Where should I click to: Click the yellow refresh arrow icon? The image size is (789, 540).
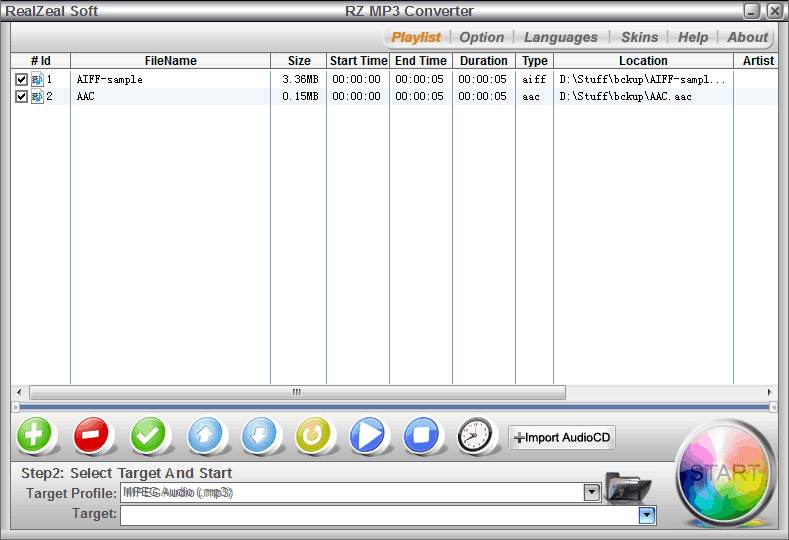tap(313, 434)
